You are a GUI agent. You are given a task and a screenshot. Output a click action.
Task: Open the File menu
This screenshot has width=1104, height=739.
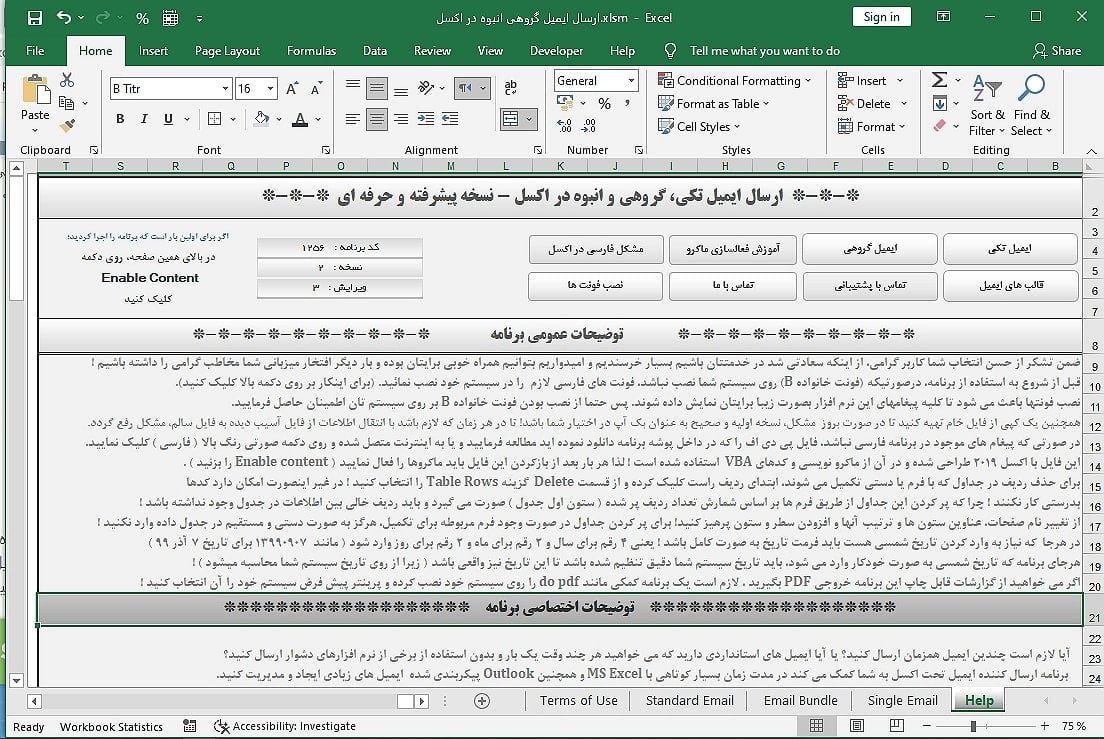(35, 51)
